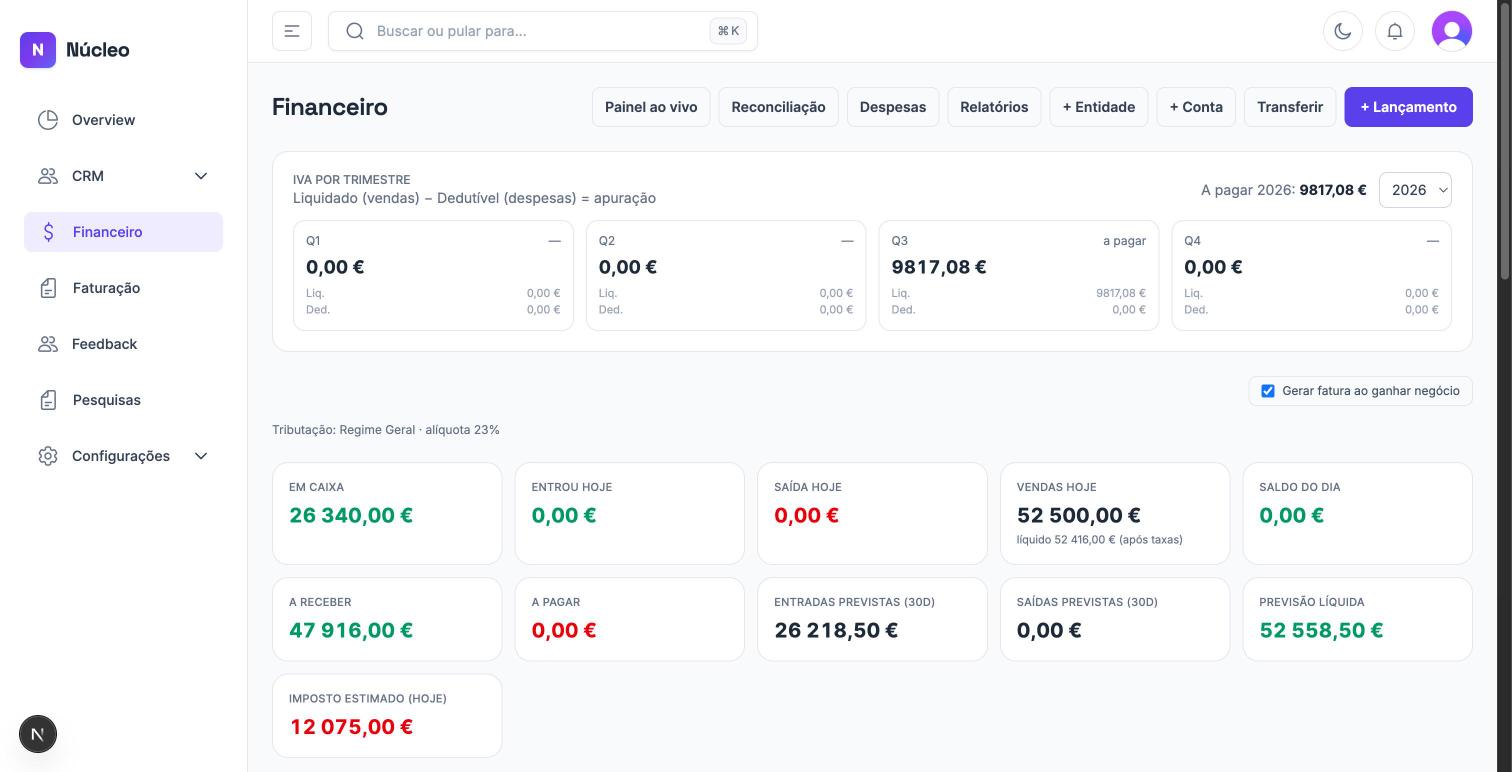Screen dimensions: 1512x772
Task: Click the SAÍDAS PREVISTAS (30D) card
Action: (x=1115, y=619)
